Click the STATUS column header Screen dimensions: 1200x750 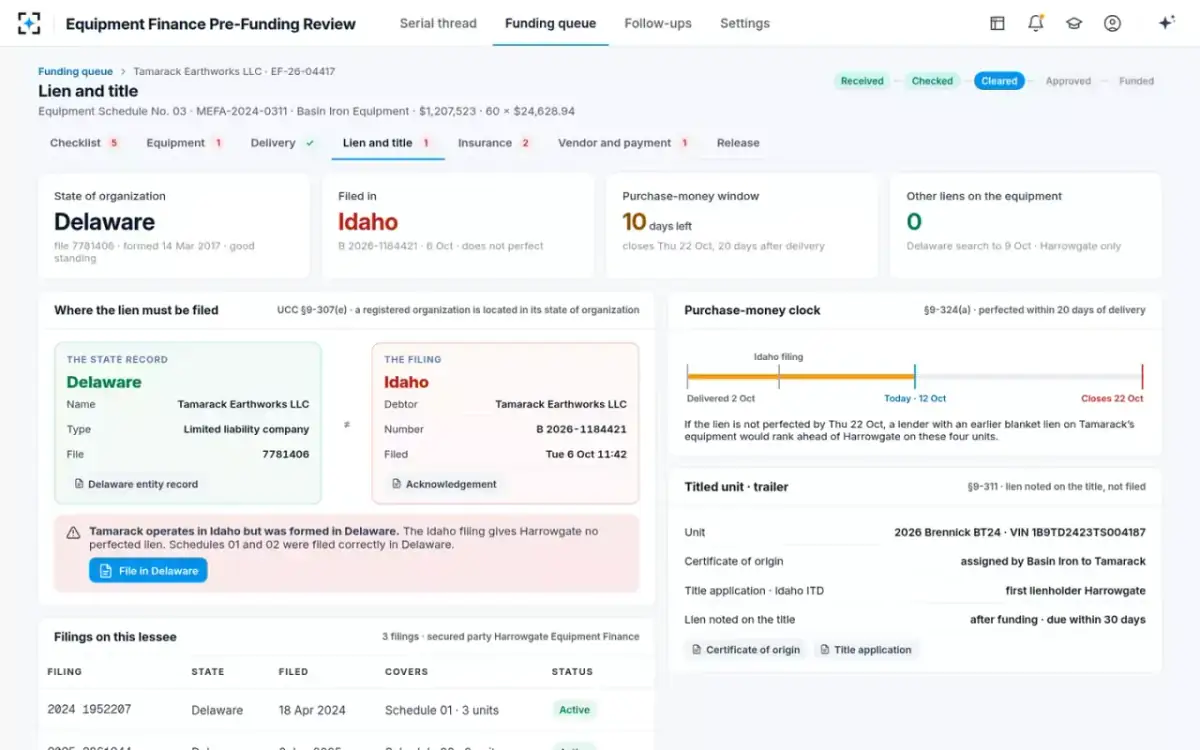[572, 672]
